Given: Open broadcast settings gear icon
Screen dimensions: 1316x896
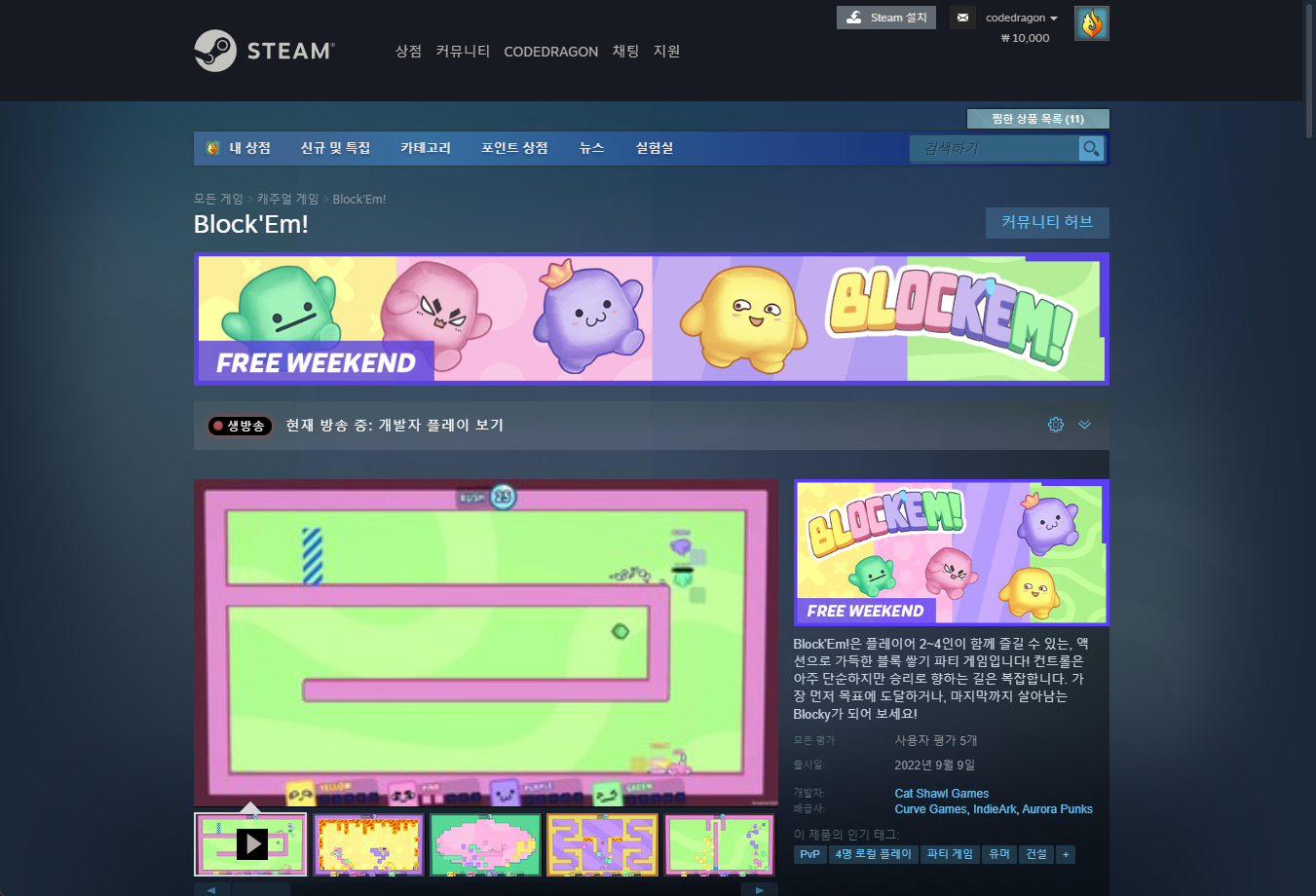Looking at the screenshot, I should tap(1056, 425).
